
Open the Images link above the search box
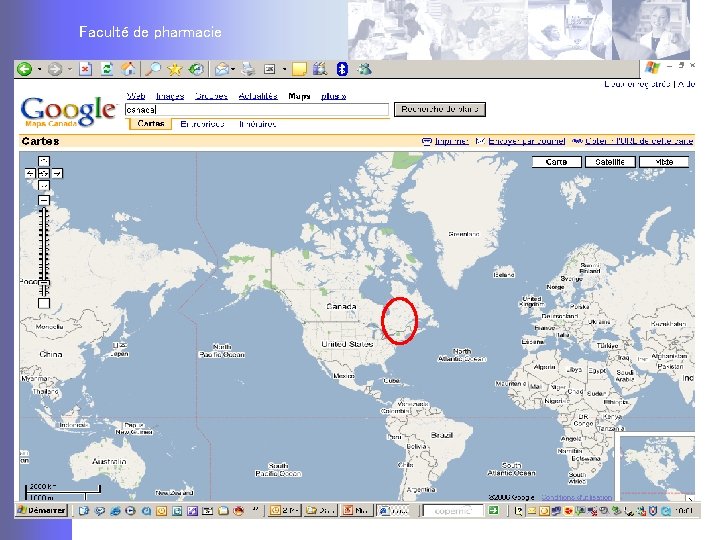click(170, 96)
